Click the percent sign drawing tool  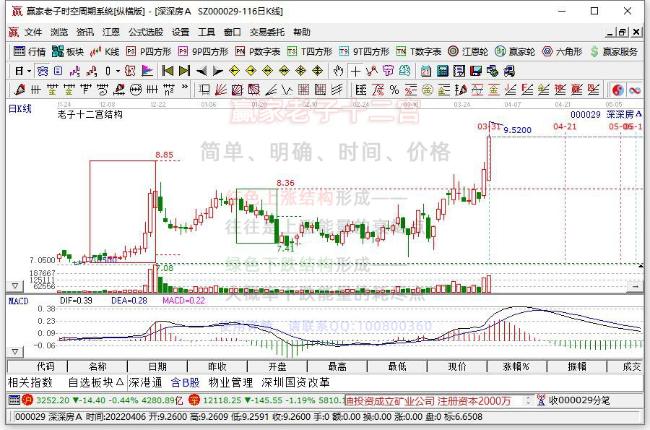pyautogui.click(x=394, y=90)
